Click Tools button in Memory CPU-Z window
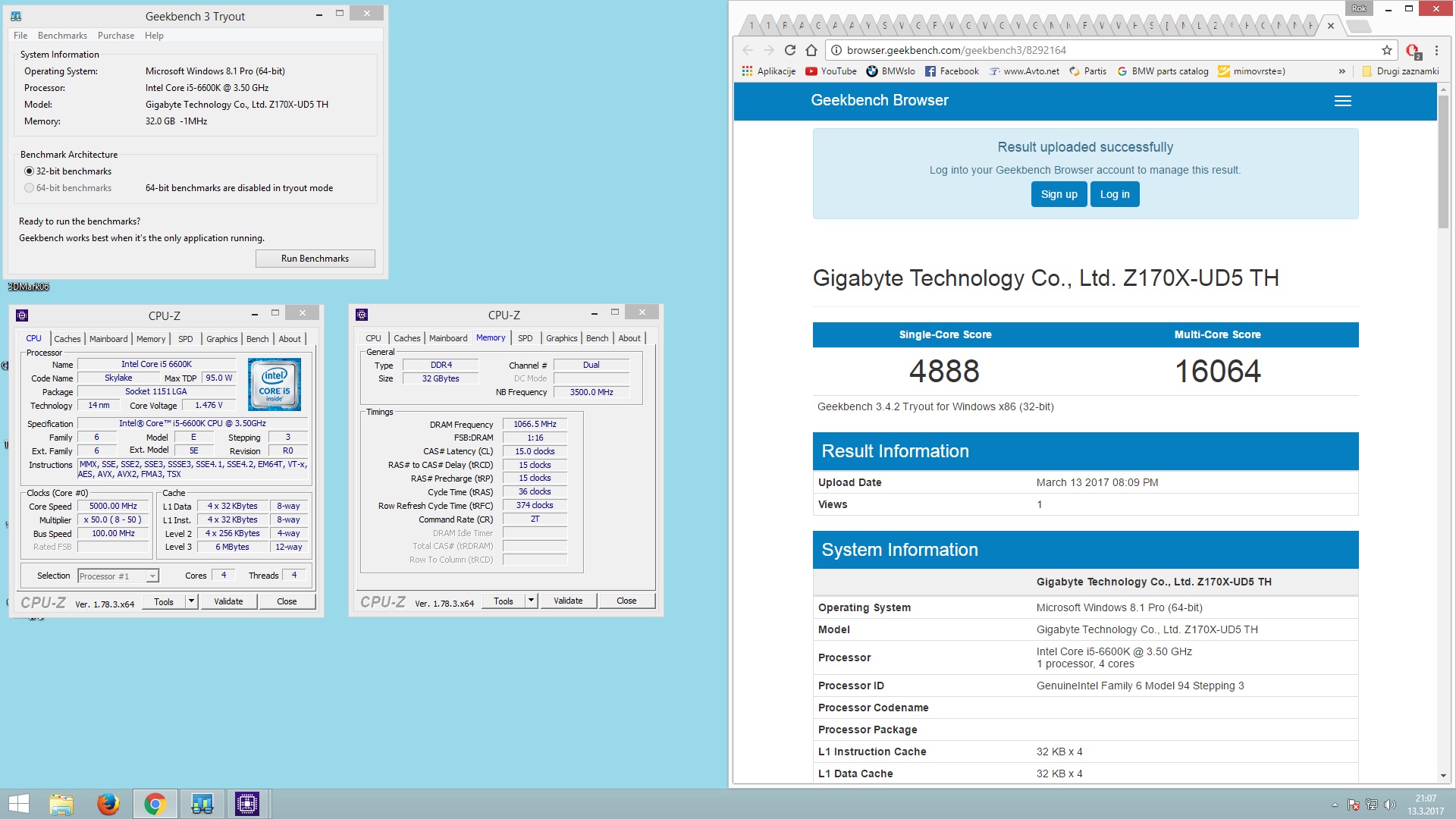The width and height of the screenshot is (1456, 819). pos(504,601)
